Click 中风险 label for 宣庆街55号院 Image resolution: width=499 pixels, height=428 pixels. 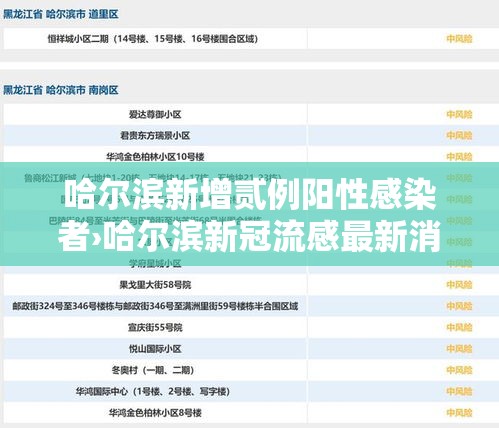tap(459, 327)
